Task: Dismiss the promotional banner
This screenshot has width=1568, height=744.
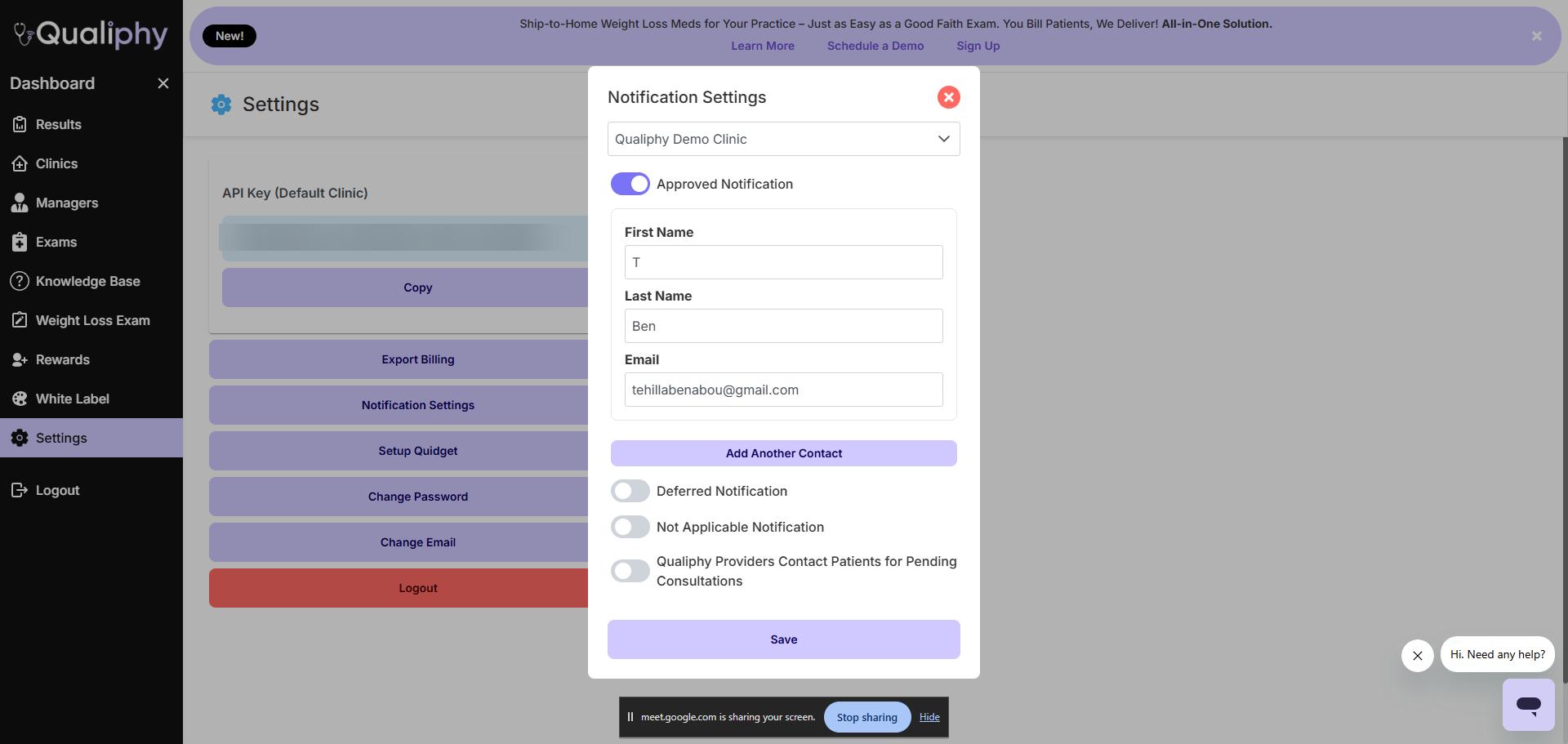Action: point(1537,36)
